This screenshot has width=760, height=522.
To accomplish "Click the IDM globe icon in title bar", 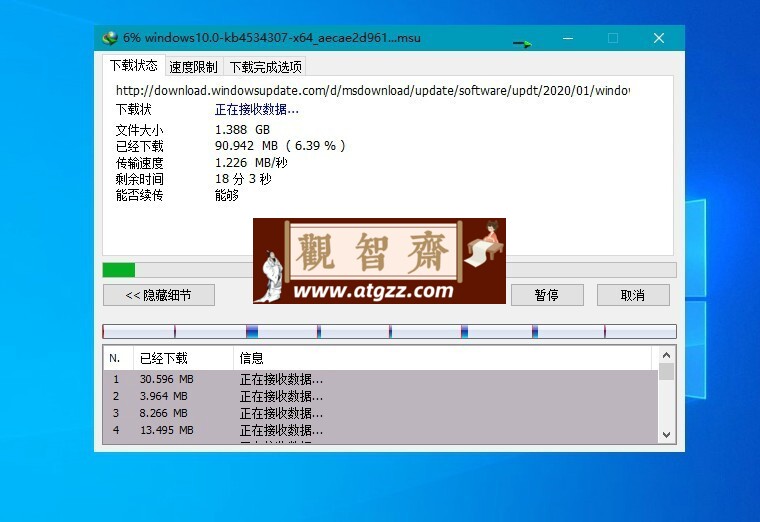I will point(111,38).
